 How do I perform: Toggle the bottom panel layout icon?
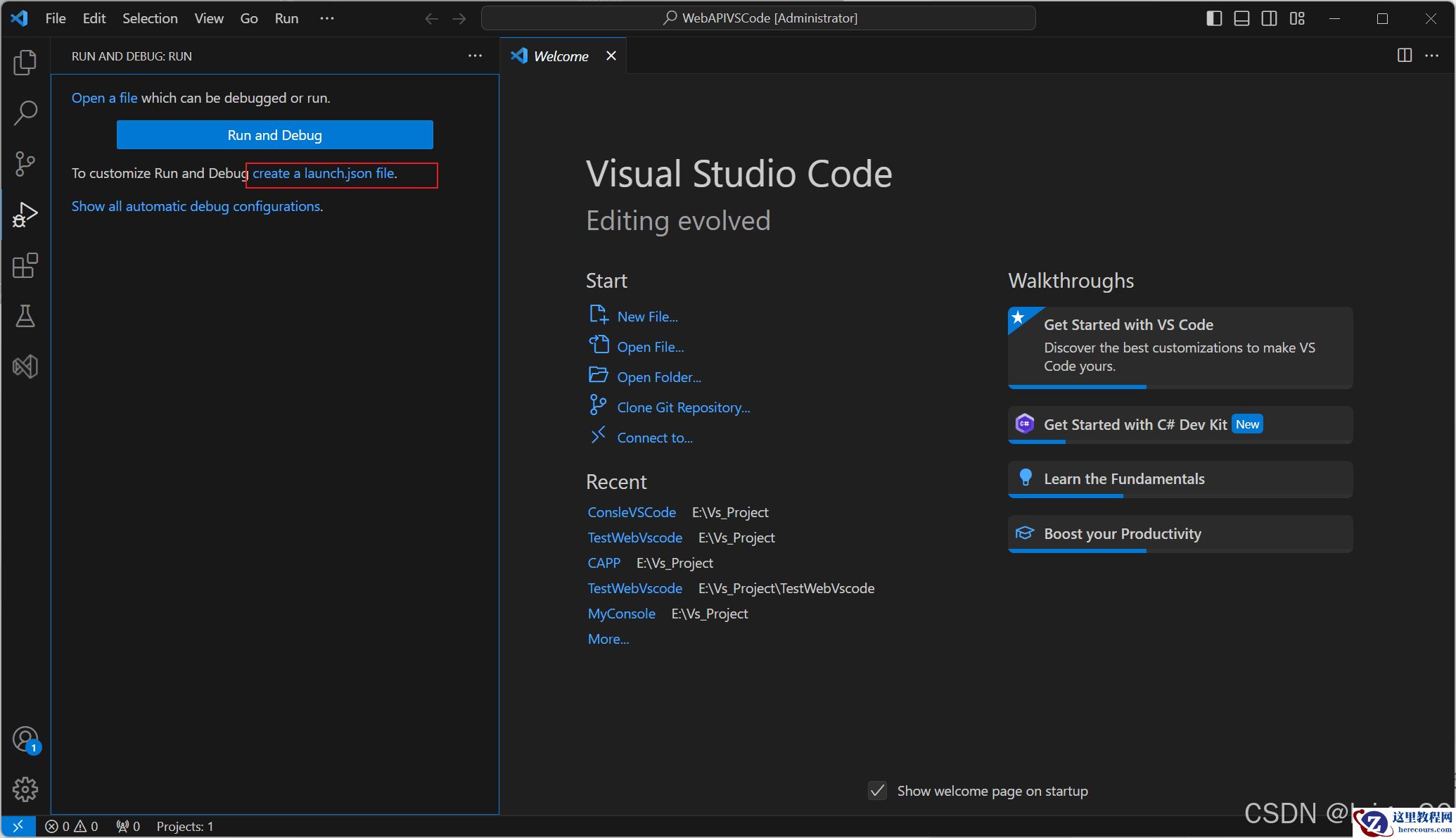pyautogui.click(x=1241, y=18)
